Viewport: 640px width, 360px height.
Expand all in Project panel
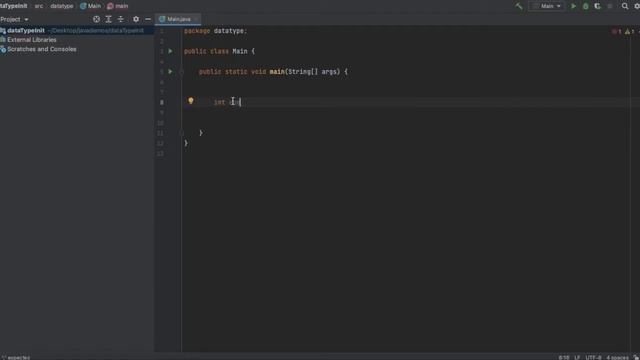pos(109,19)
